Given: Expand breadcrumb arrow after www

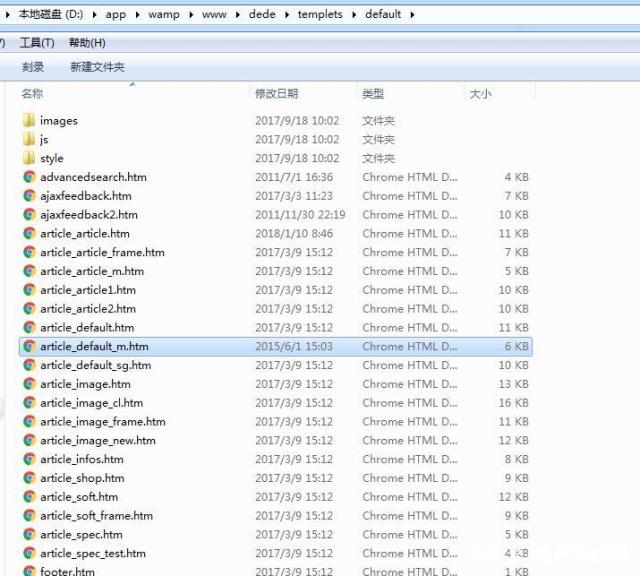Looking at the screenshot, I should coord(238,15).
